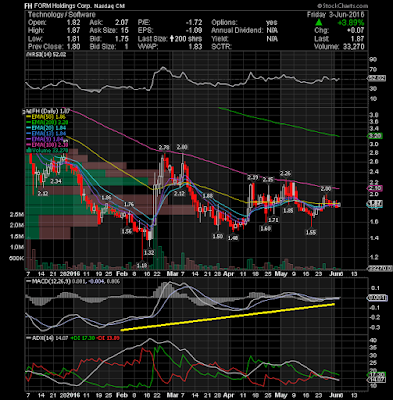The image size is (393, 400).
Task: Select the red -DI 13.89 label
Action: (108, 338)
